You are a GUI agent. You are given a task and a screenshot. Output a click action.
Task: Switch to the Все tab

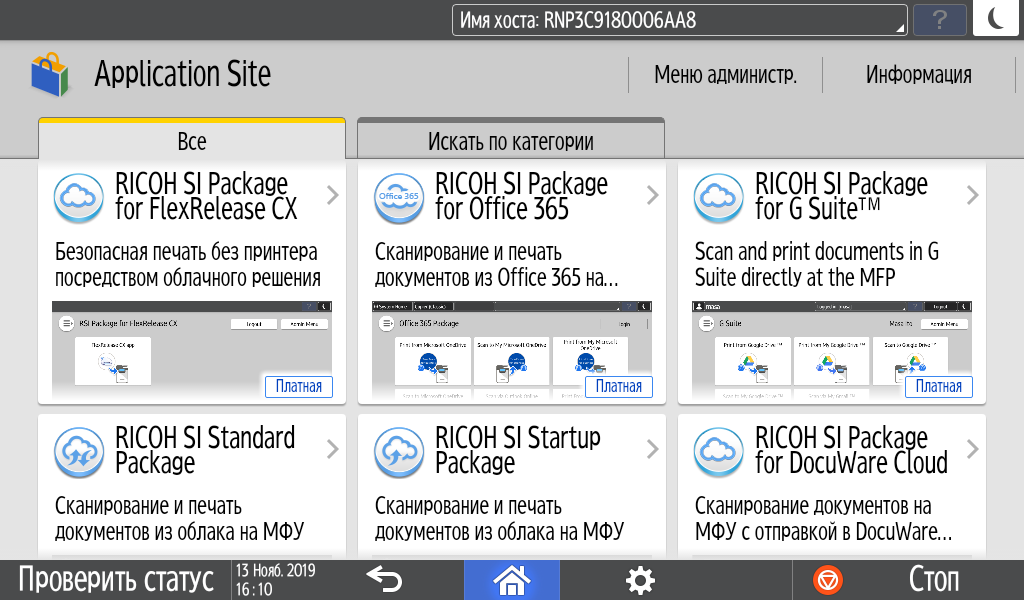[x=192, y=139]
